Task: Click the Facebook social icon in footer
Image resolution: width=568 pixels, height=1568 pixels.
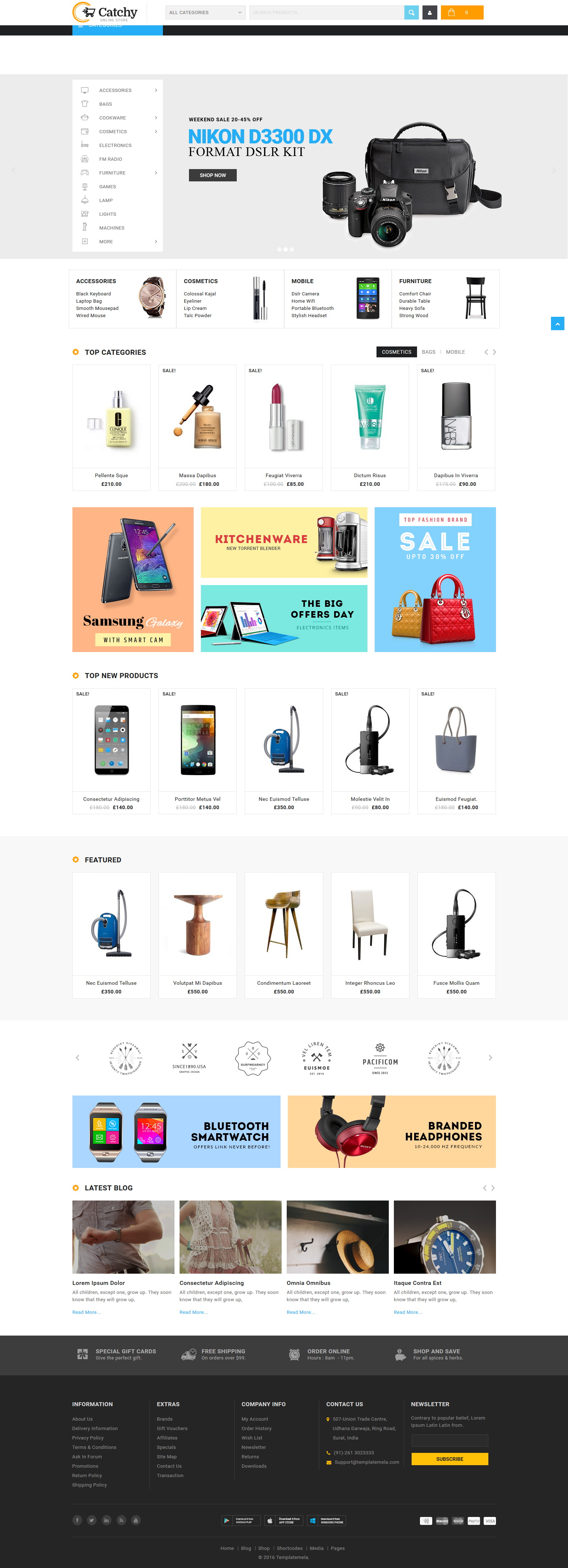Action: [77, 1520]
